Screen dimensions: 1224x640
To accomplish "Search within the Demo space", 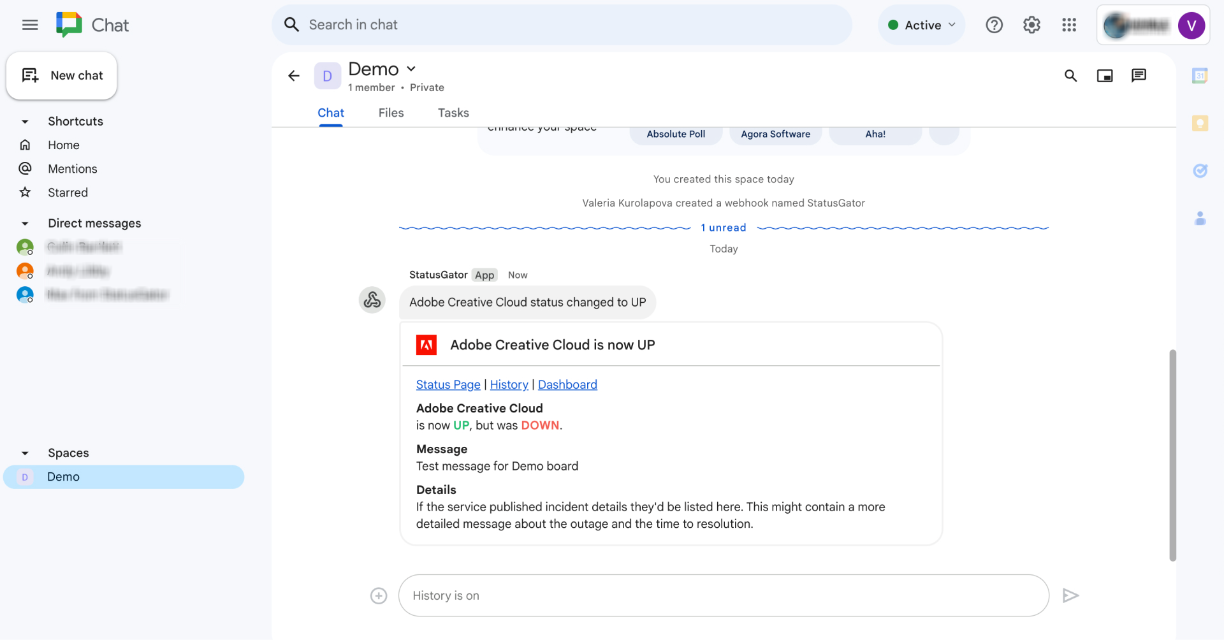I will point(1071,75).
